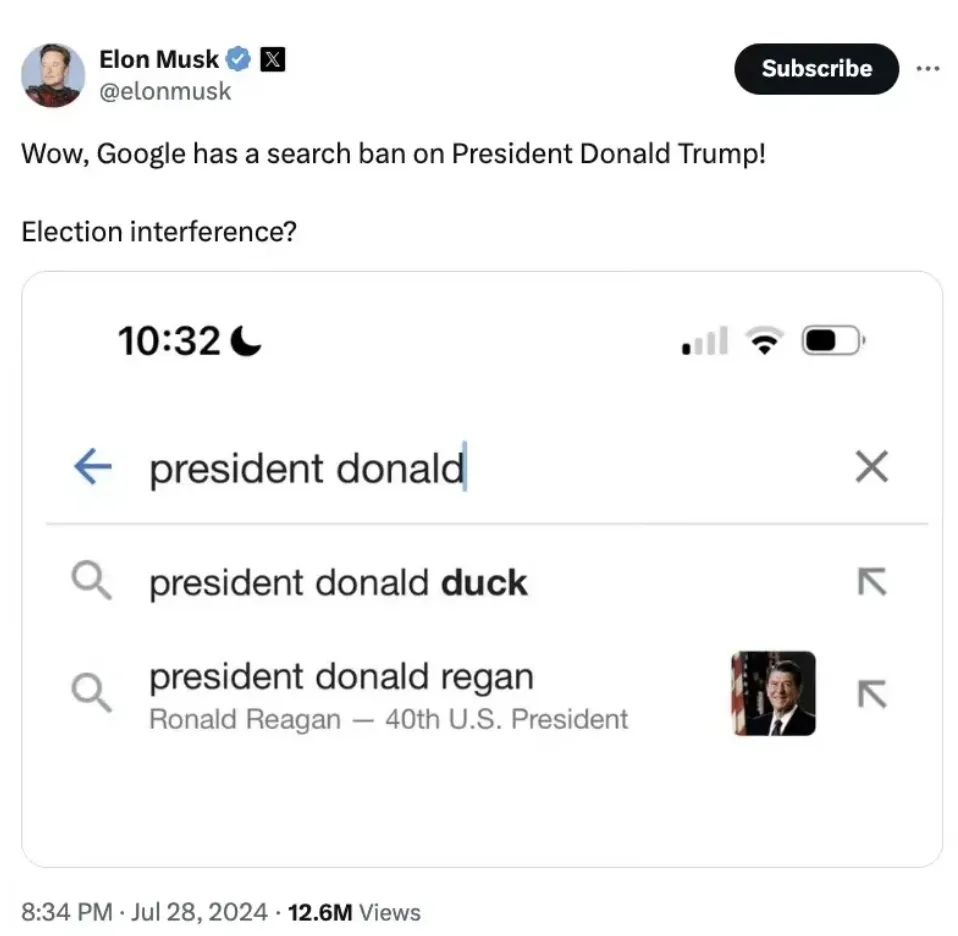Image resolution: width=958 pixels, height=936 pixels.
Task: Click the X affiliation badge icon
Action: pos(272,60)
